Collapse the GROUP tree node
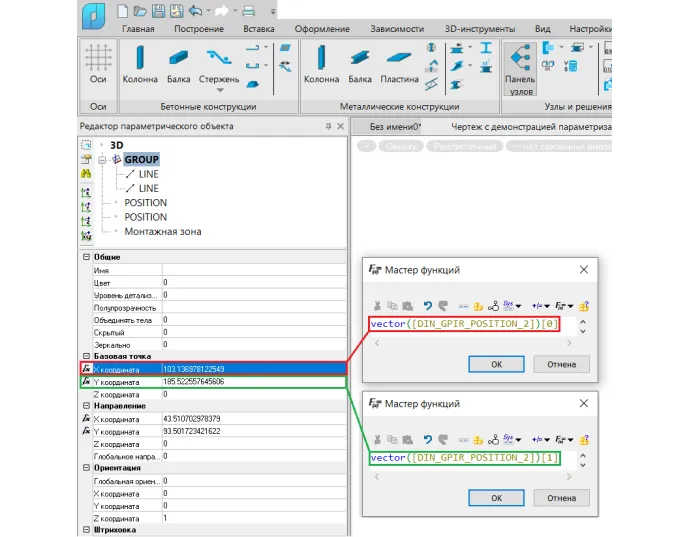 102,160
